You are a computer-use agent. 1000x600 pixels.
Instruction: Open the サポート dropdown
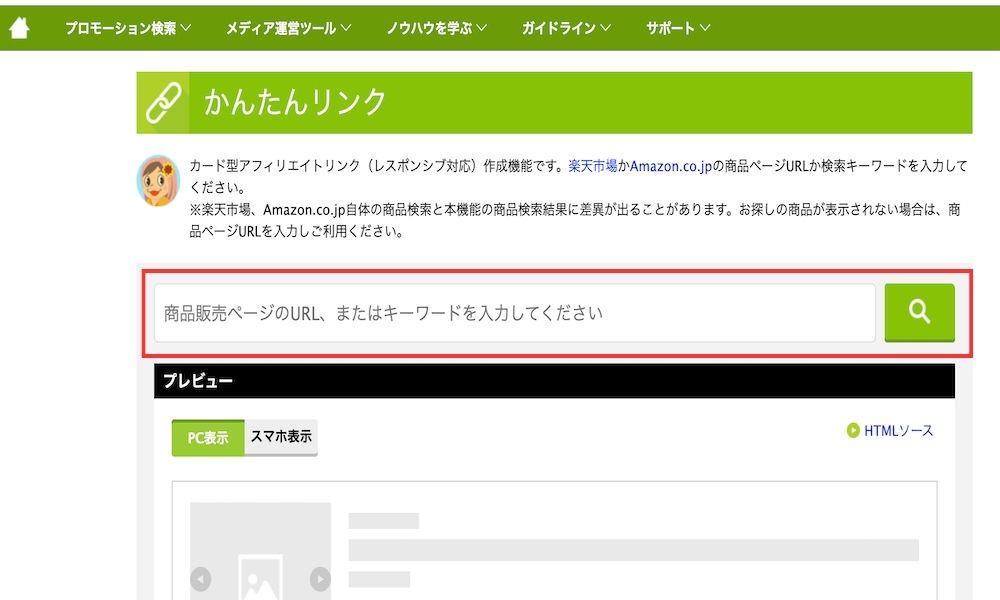(x=678, y=28)
